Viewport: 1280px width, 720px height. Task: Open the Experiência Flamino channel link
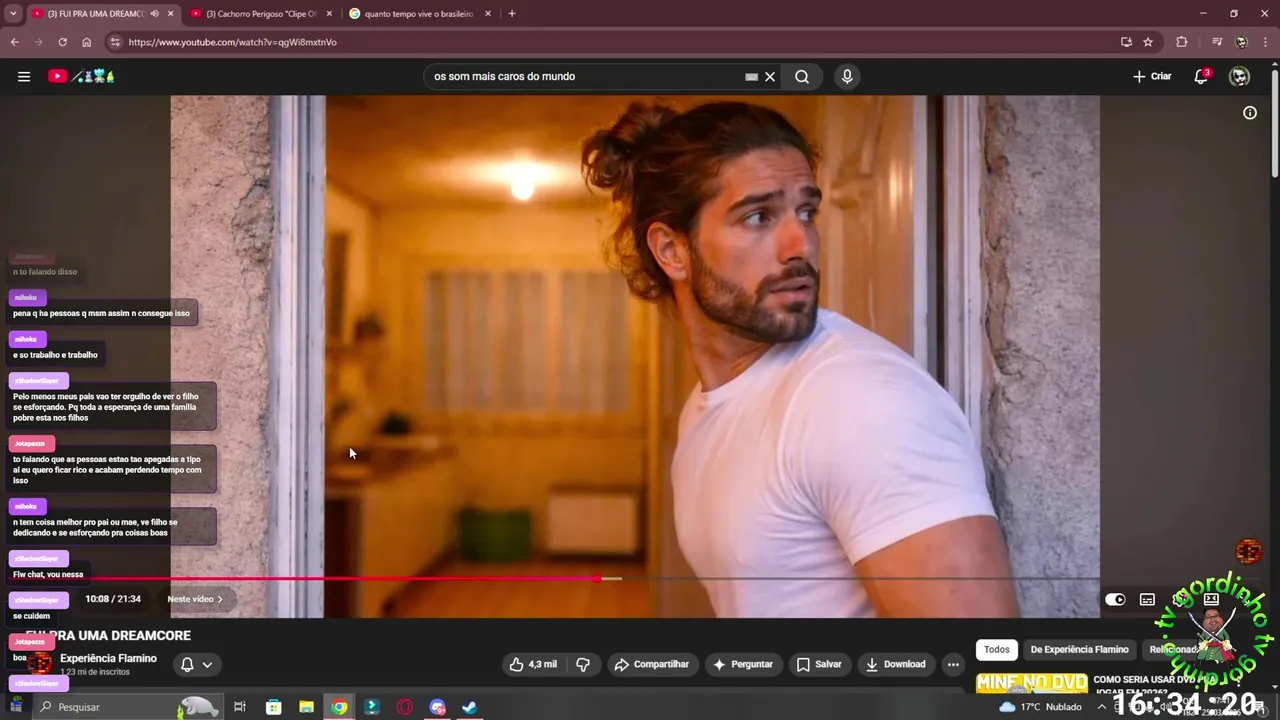pos(108,658)
